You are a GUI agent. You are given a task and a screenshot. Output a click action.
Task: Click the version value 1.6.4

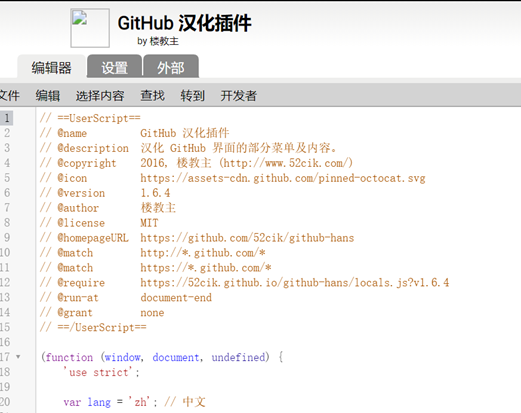click(155, 193)
